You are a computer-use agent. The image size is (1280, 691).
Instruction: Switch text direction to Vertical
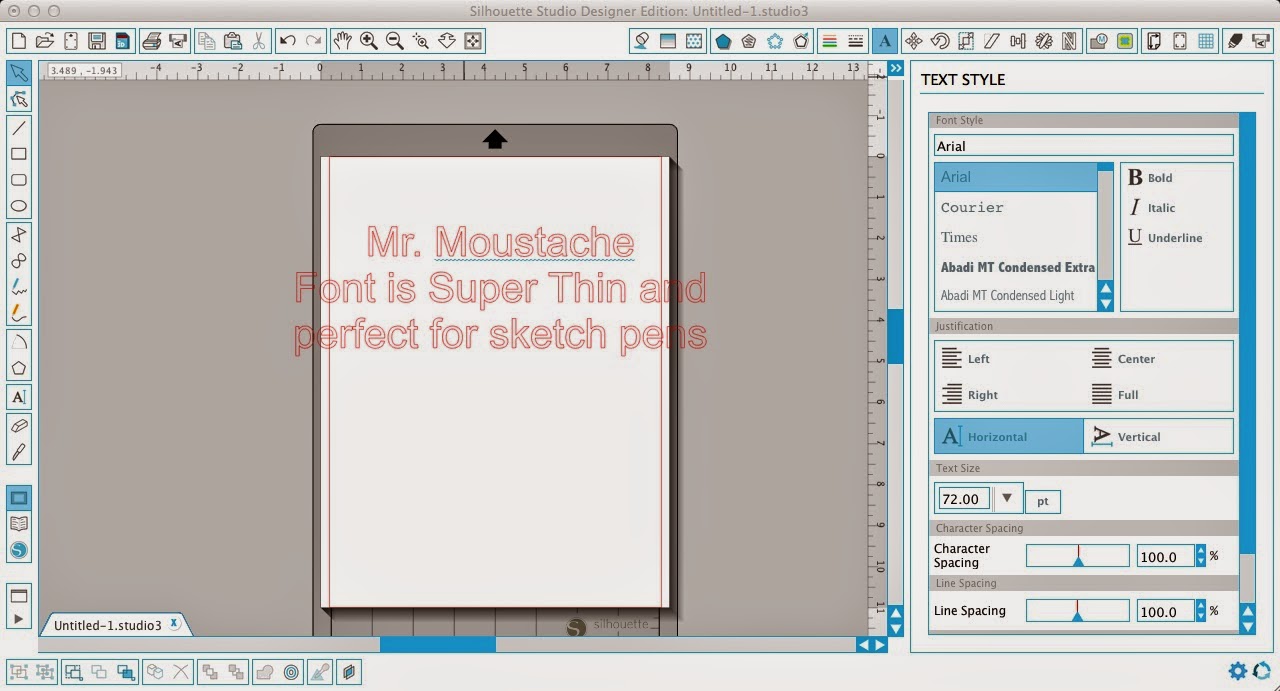tap(1158, 437)
